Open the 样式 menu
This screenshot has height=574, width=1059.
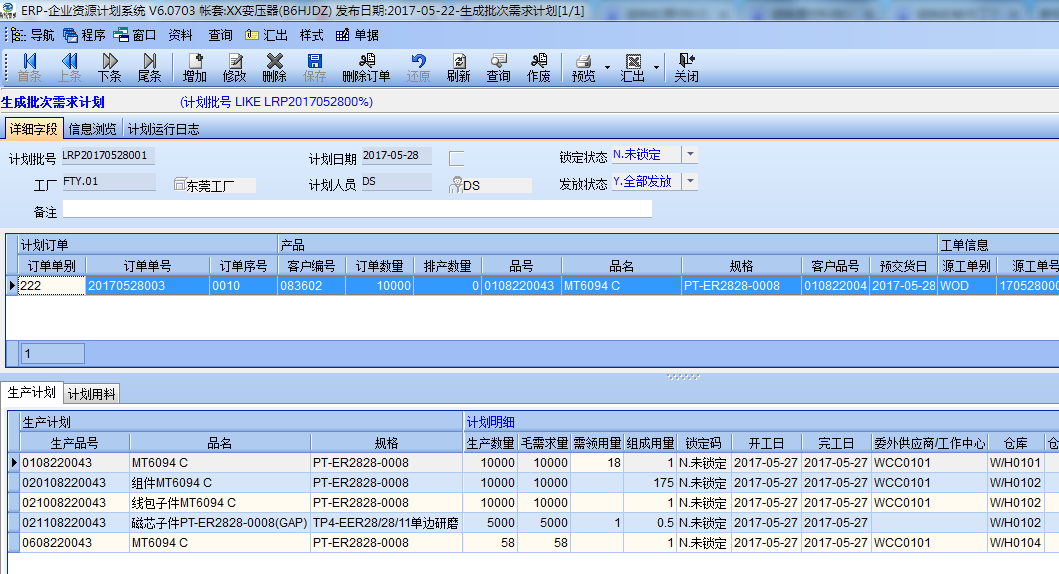point(311,35)
